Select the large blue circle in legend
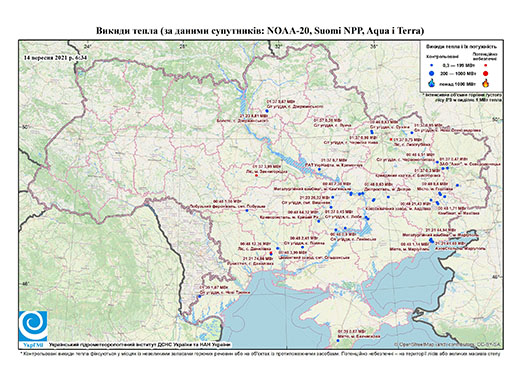The image size is (520, 368). point(432,73)
